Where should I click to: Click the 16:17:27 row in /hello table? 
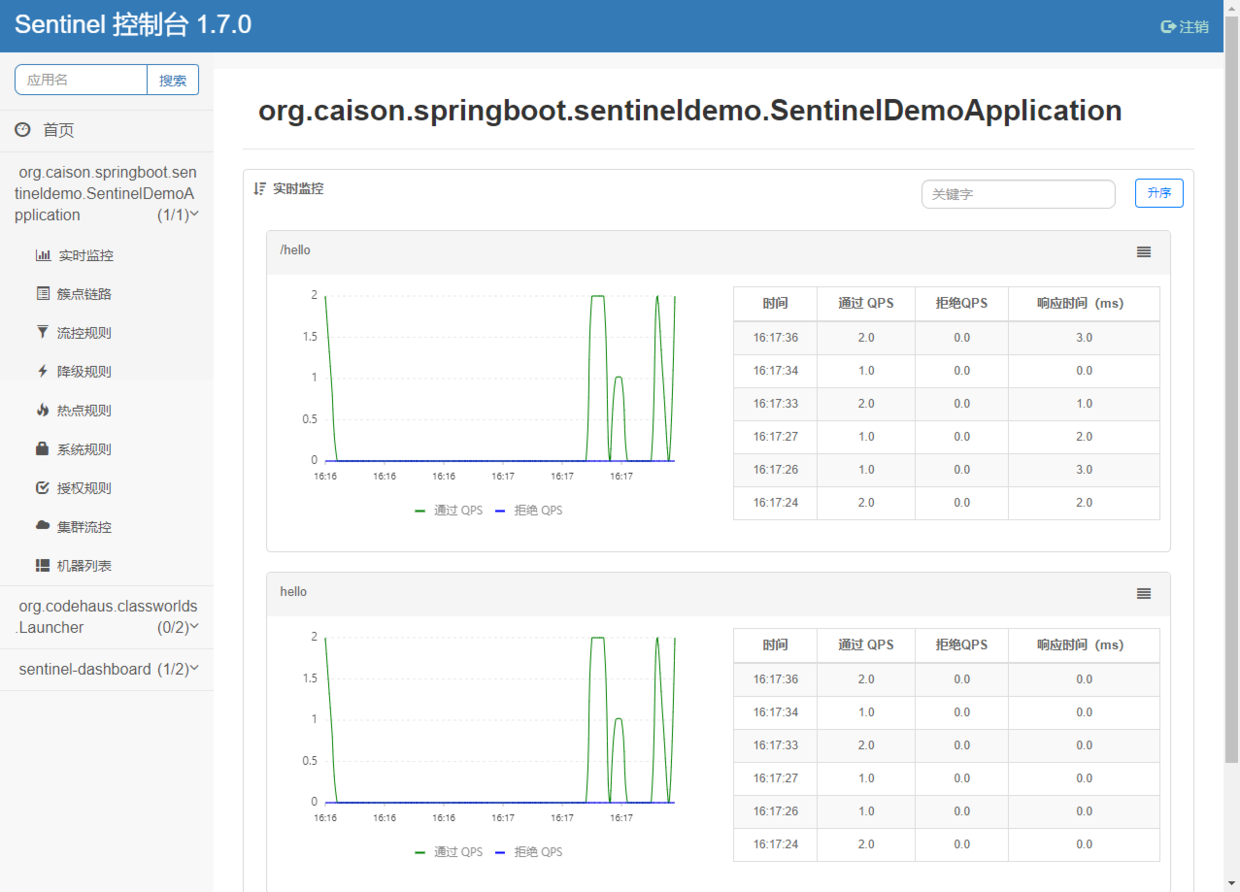pos(946,437)
